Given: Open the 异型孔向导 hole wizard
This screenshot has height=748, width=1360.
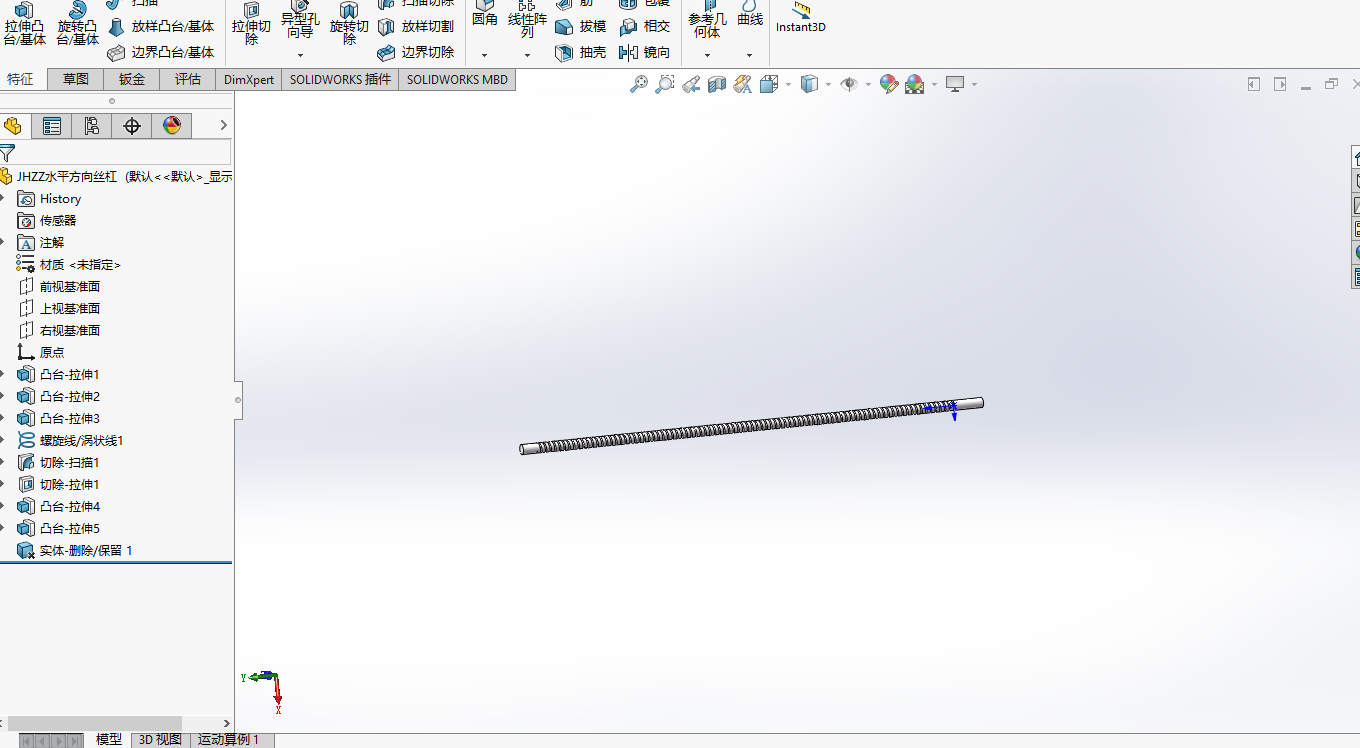Looking at the screenshot, I should (x=300, y=22).
